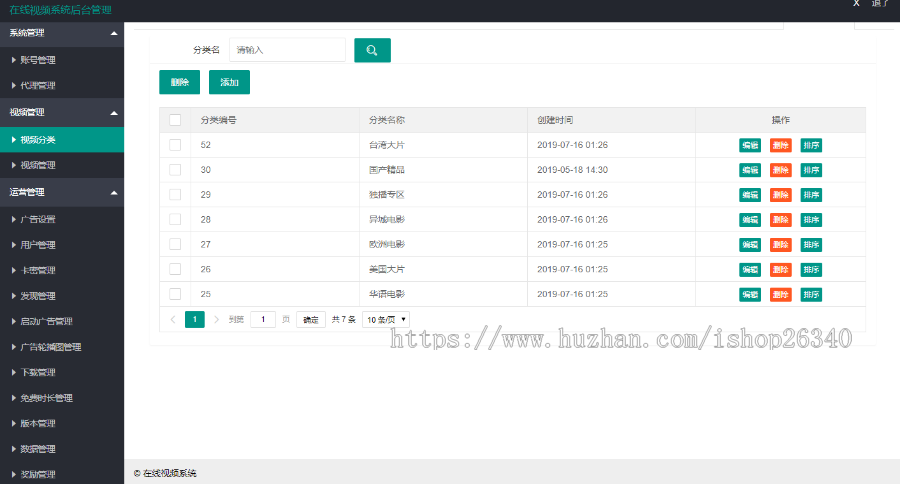Screen dimensions: 900x484
Task: Click 编辑 for row 27 欧洲电影
Action: tap(750, 245)
